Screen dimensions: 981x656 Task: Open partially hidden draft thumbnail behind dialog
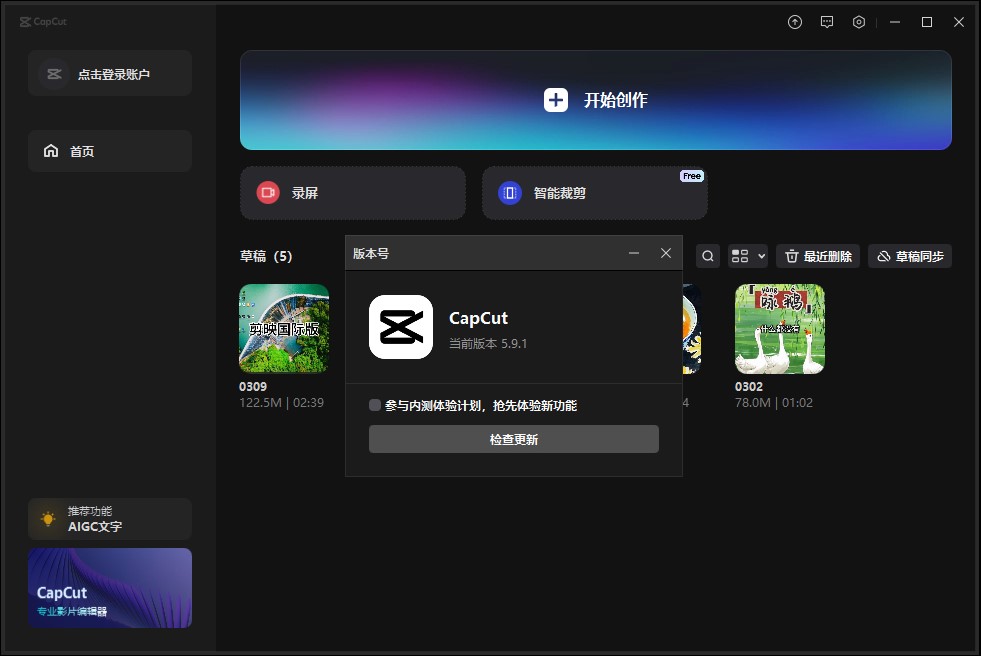pyautogui.click(x=691, y=328)
